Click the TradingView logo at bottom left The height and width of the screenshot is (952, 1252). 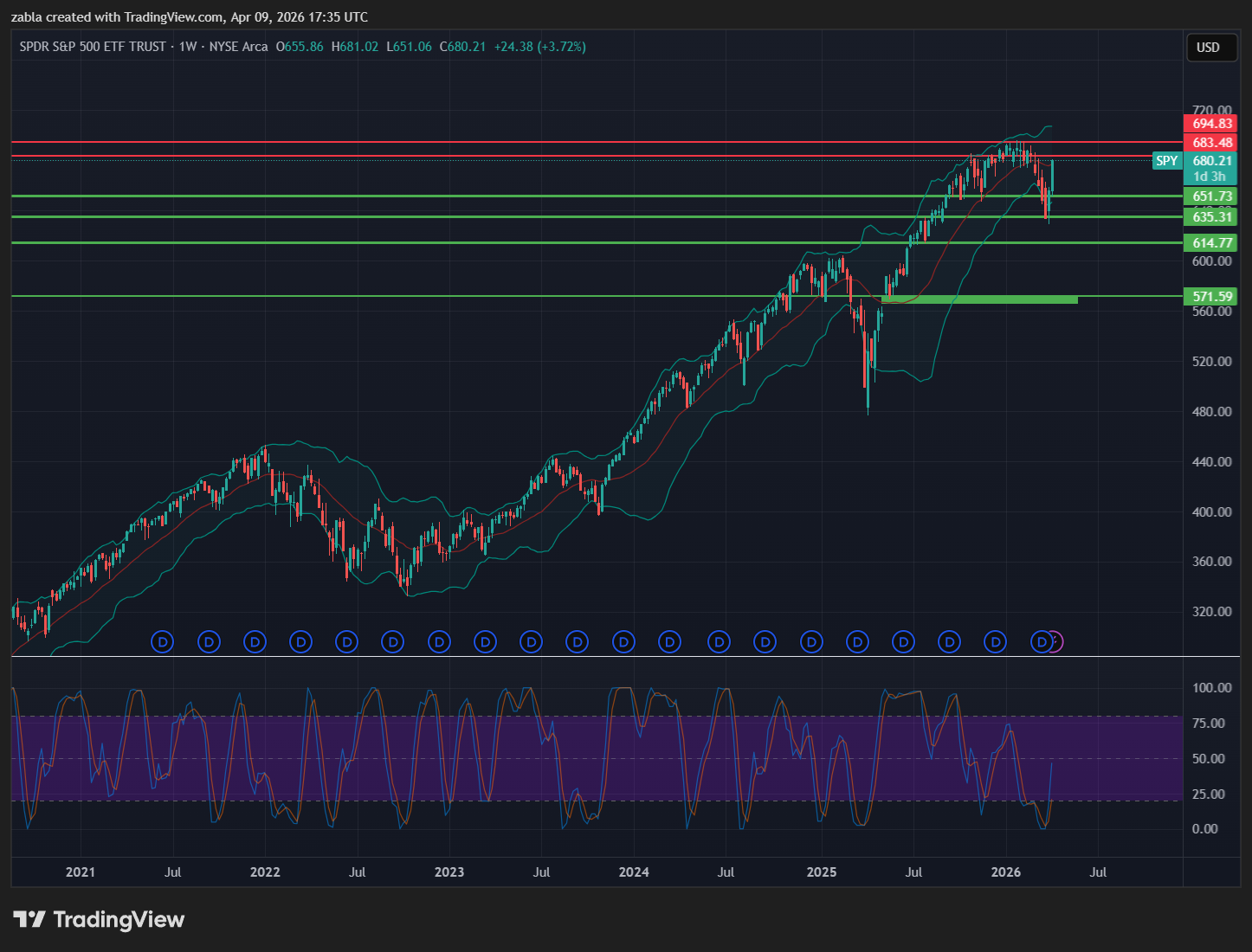[99, 919]
